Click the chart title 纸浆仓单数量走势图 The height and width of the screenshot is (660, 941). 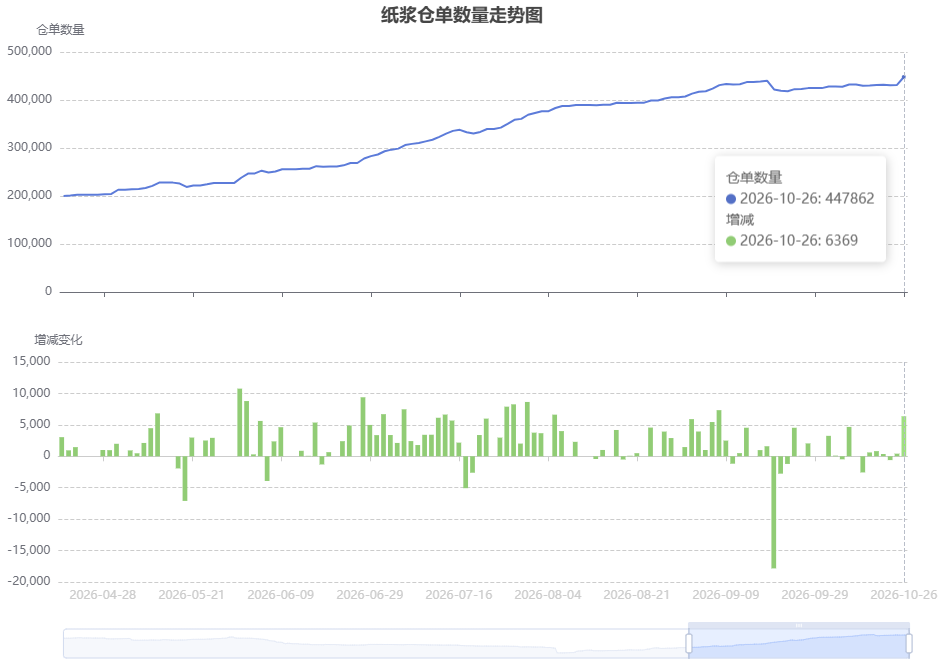[461, 15]
